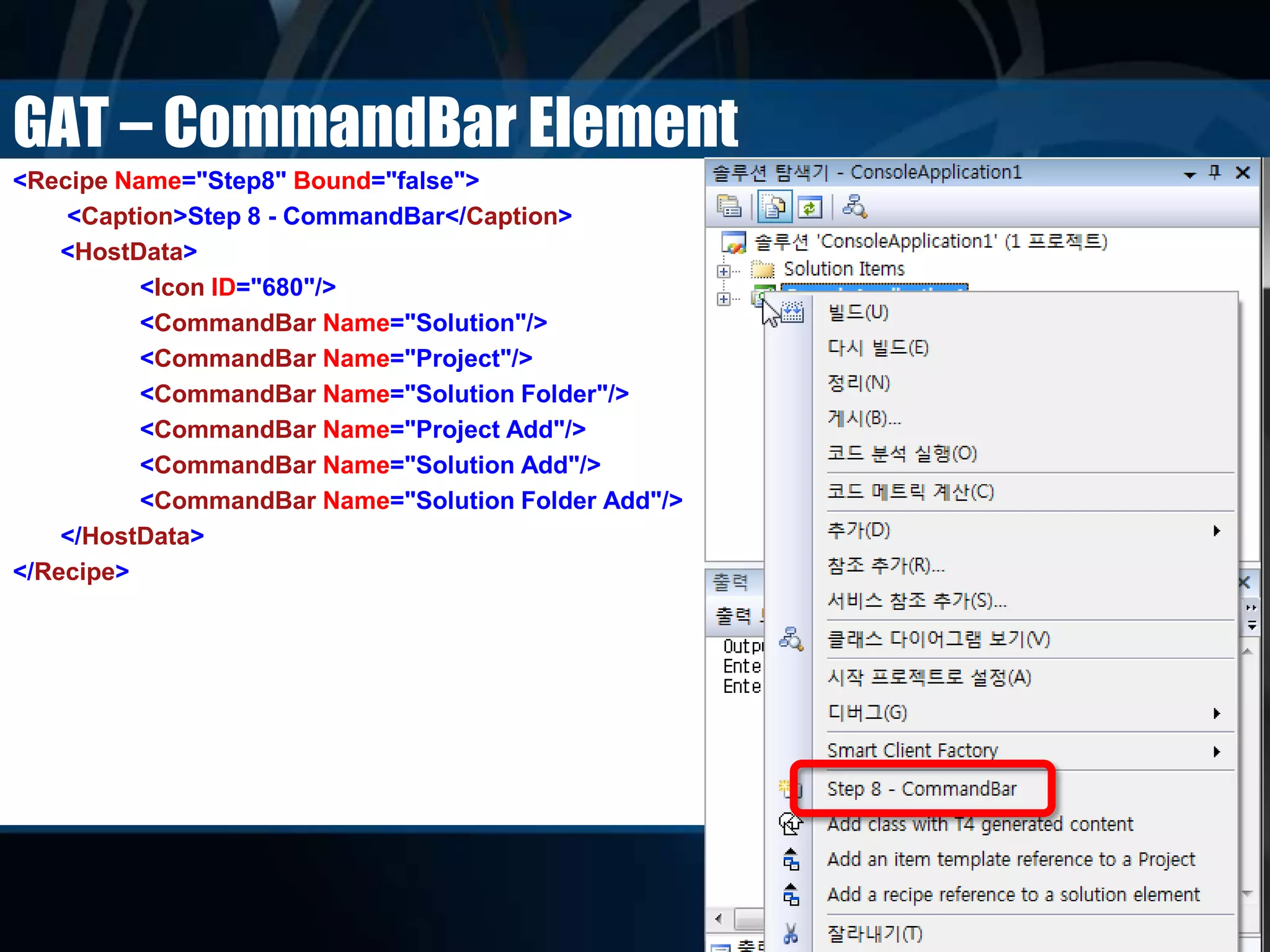The width and height of the screenshot is (1270, 952).
Task: Click the icon beside Add a recipe reference
Action: tap(791, 895)
